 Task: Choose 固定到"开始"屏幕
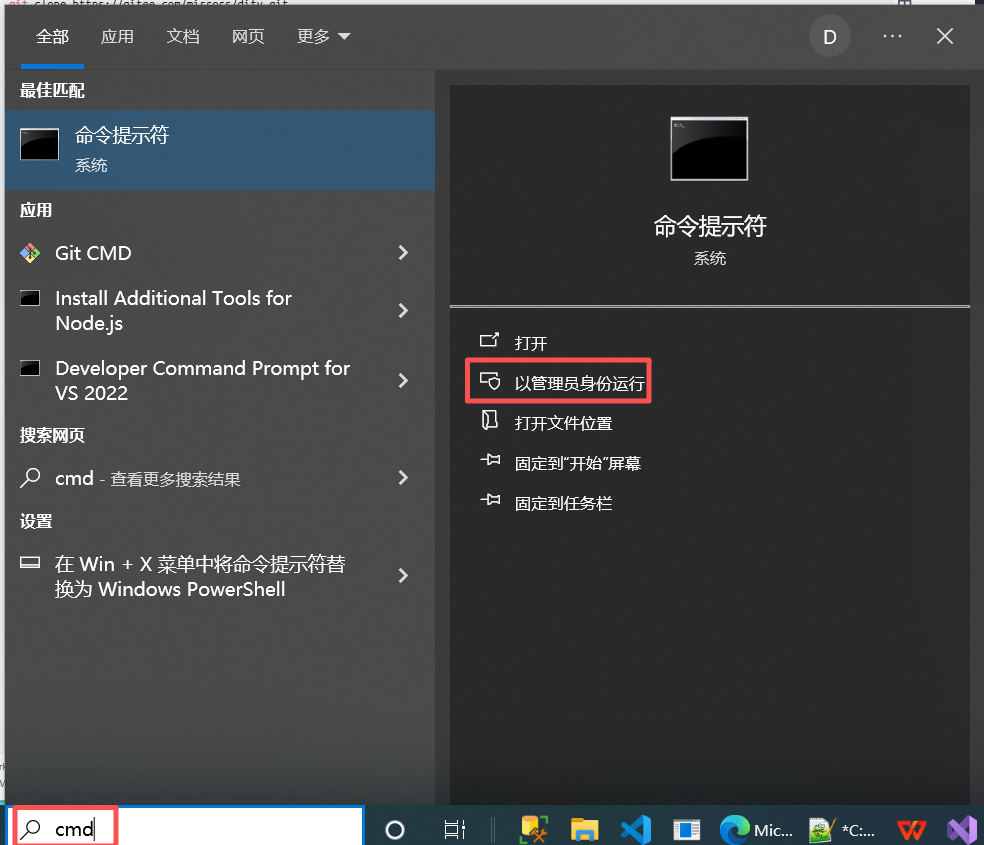[578, 464]
